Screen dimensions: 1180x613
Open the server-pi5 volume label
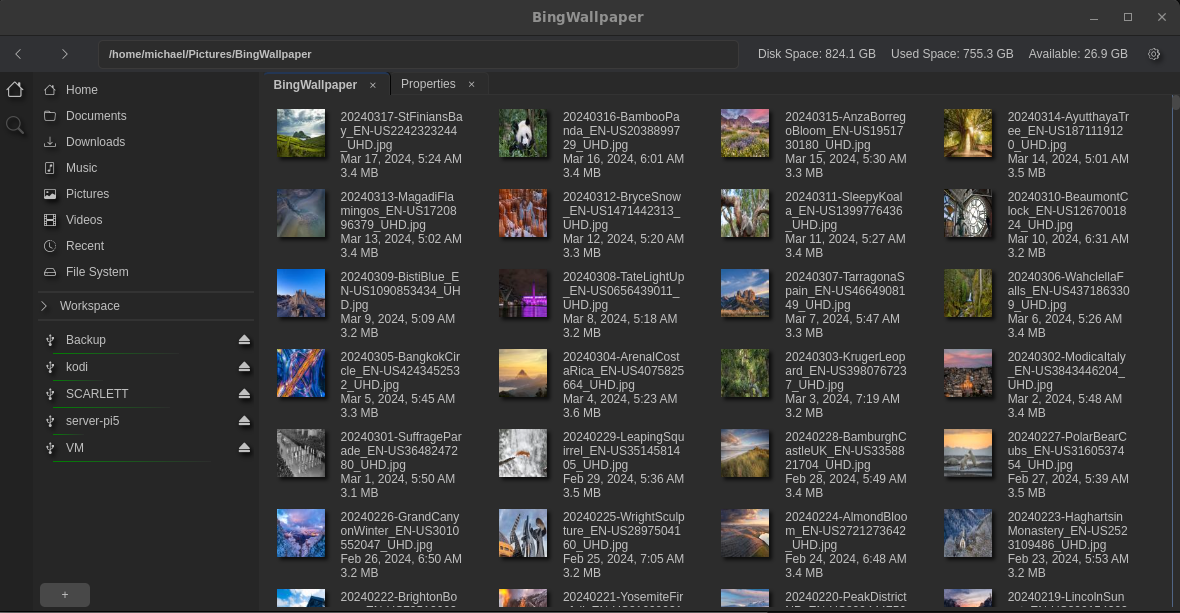coord(93,421)
